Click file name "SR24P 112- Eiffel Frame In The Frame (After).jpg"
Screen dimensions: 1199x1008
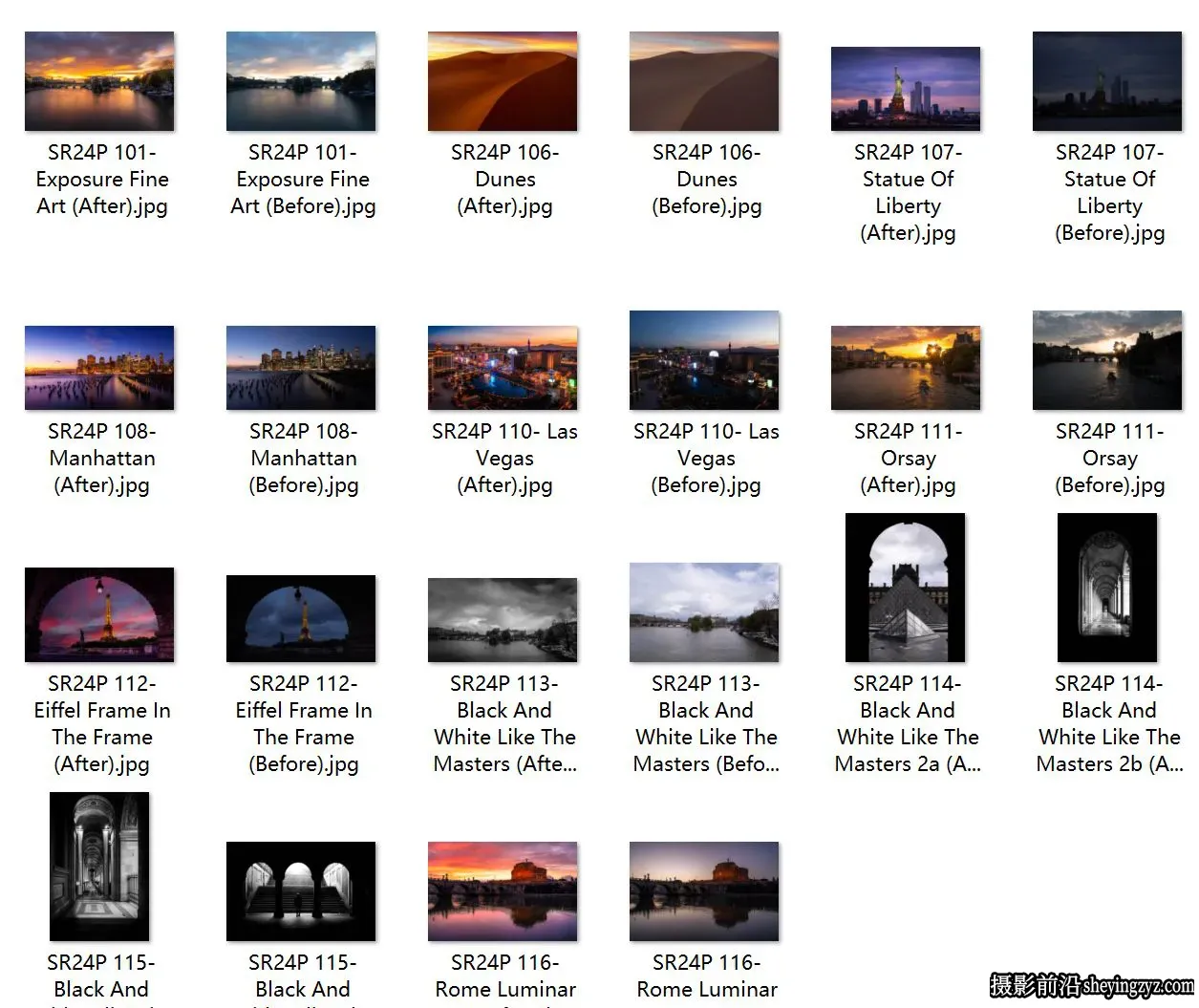pyautogui.click(x=102, y=724)
